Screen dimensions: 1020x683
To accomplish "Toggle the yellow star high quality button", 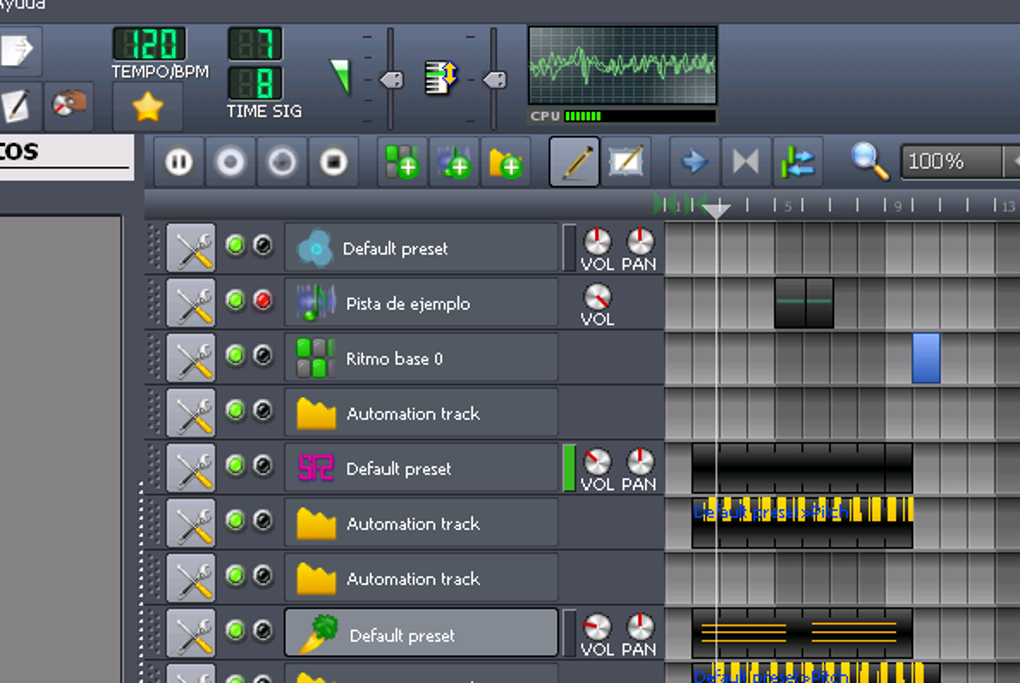I will (148, 107).
